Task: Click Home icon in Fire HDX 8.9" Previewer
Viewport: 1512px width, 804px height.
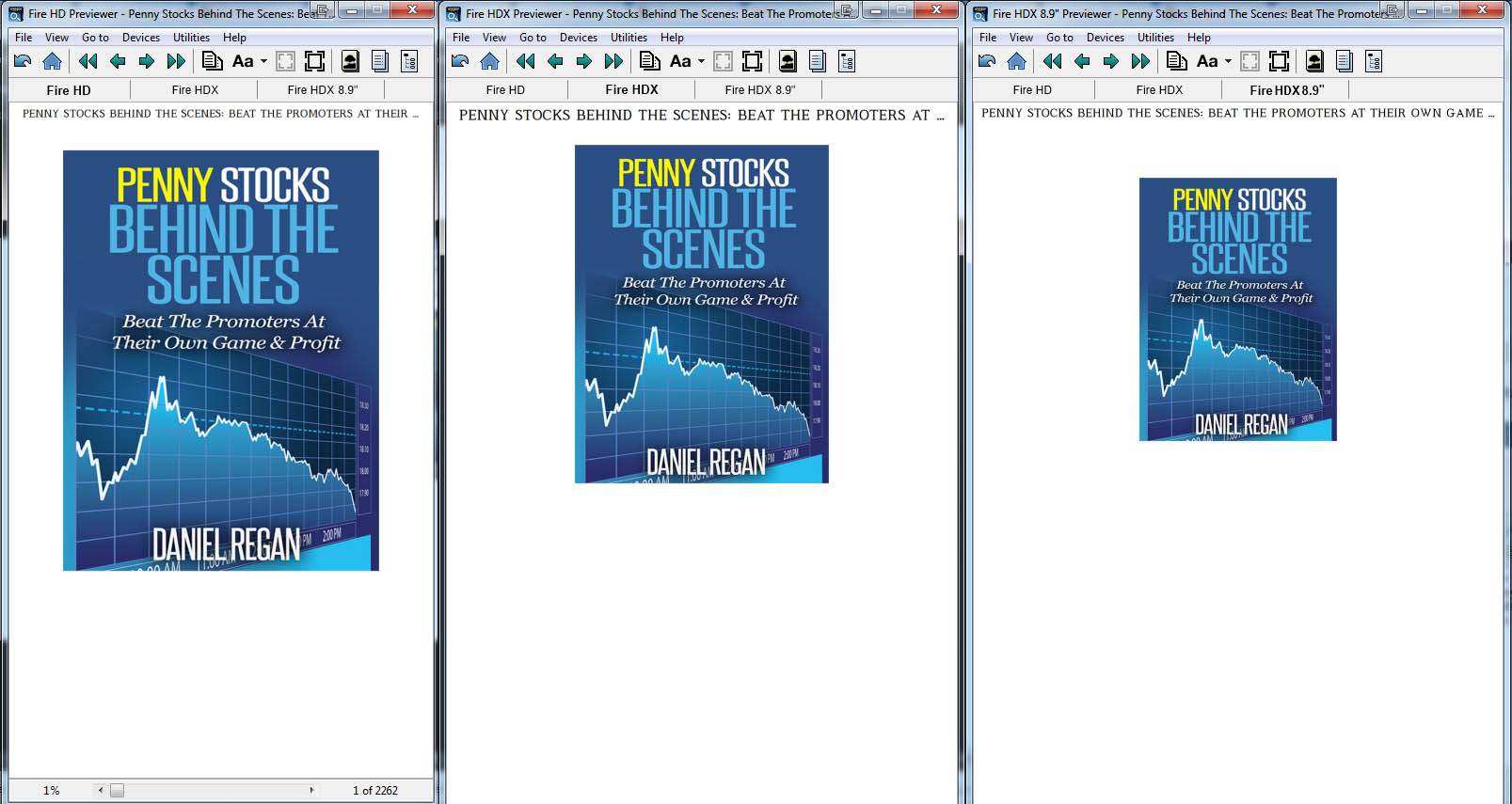Action: pyautogui.click(x=1016, y=61)
